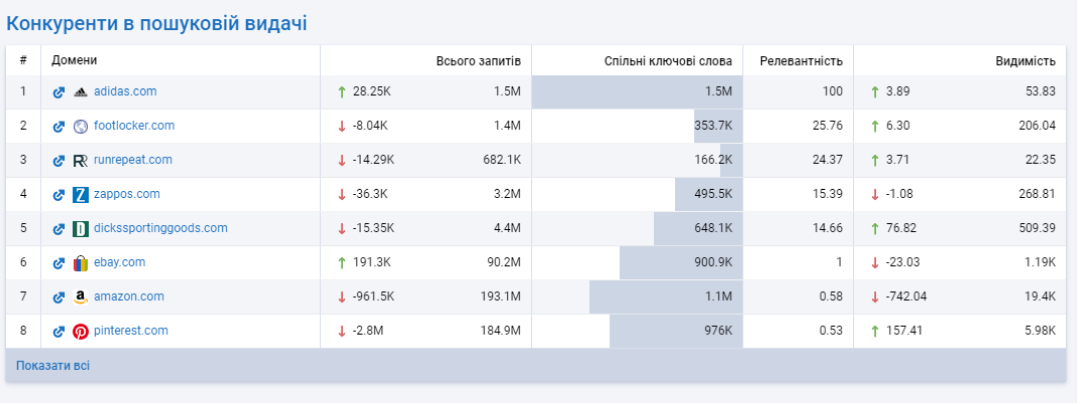Select the 90.2M total queries value
The width and height of the screenshot is (1077, 403).
point(503,262)
